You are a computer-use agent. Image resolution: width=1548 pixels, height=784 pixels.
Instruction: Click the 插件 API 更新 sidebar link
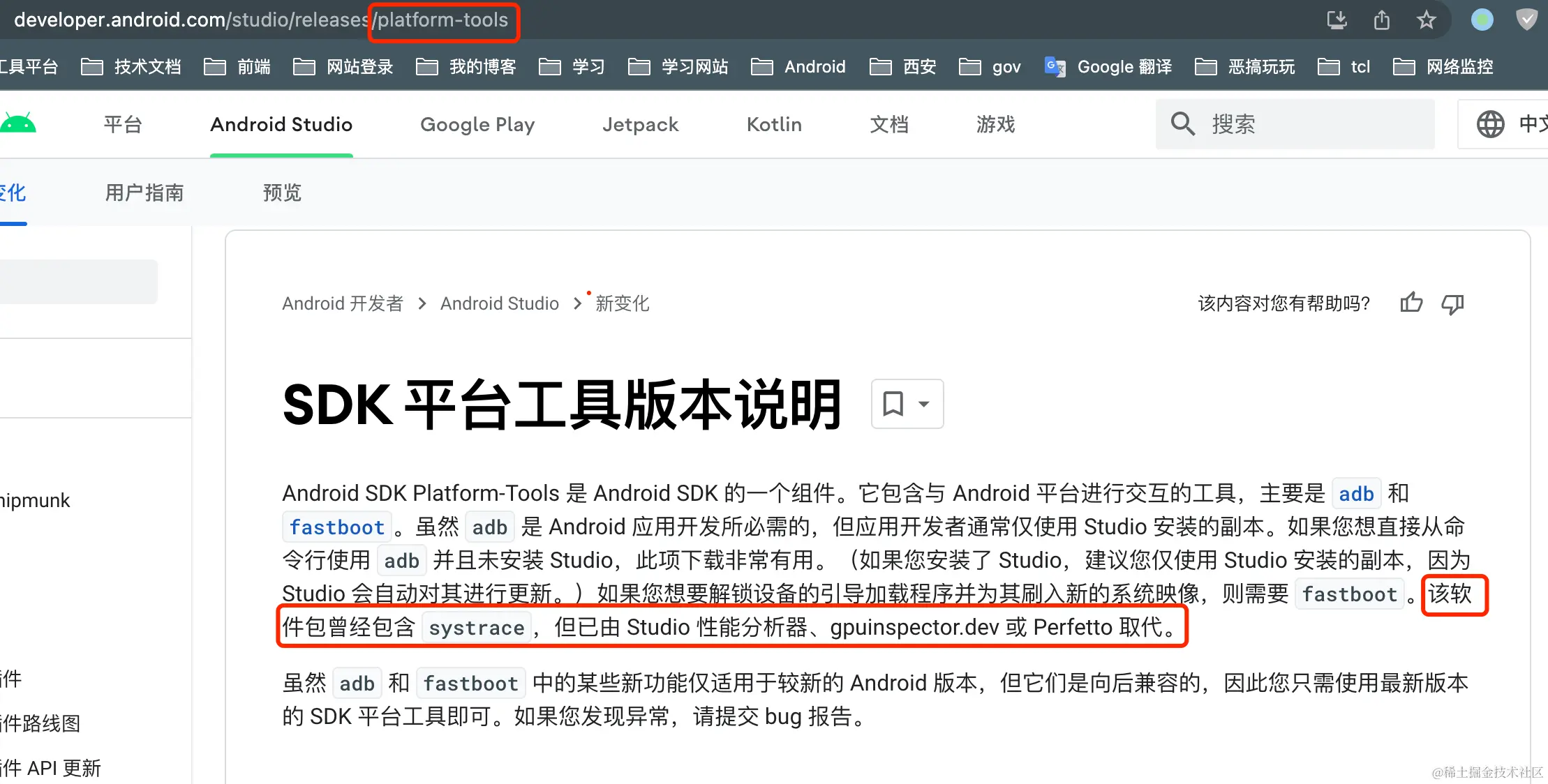tap(51, 767)
